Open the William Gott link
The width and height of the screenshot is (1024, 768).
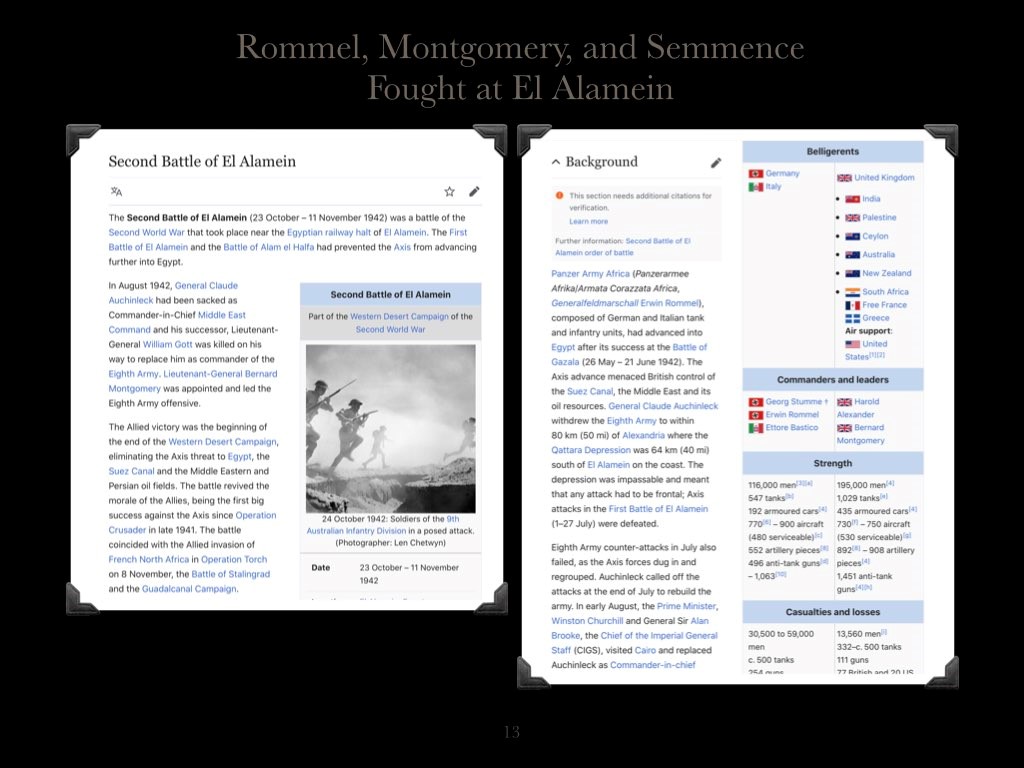171,344
